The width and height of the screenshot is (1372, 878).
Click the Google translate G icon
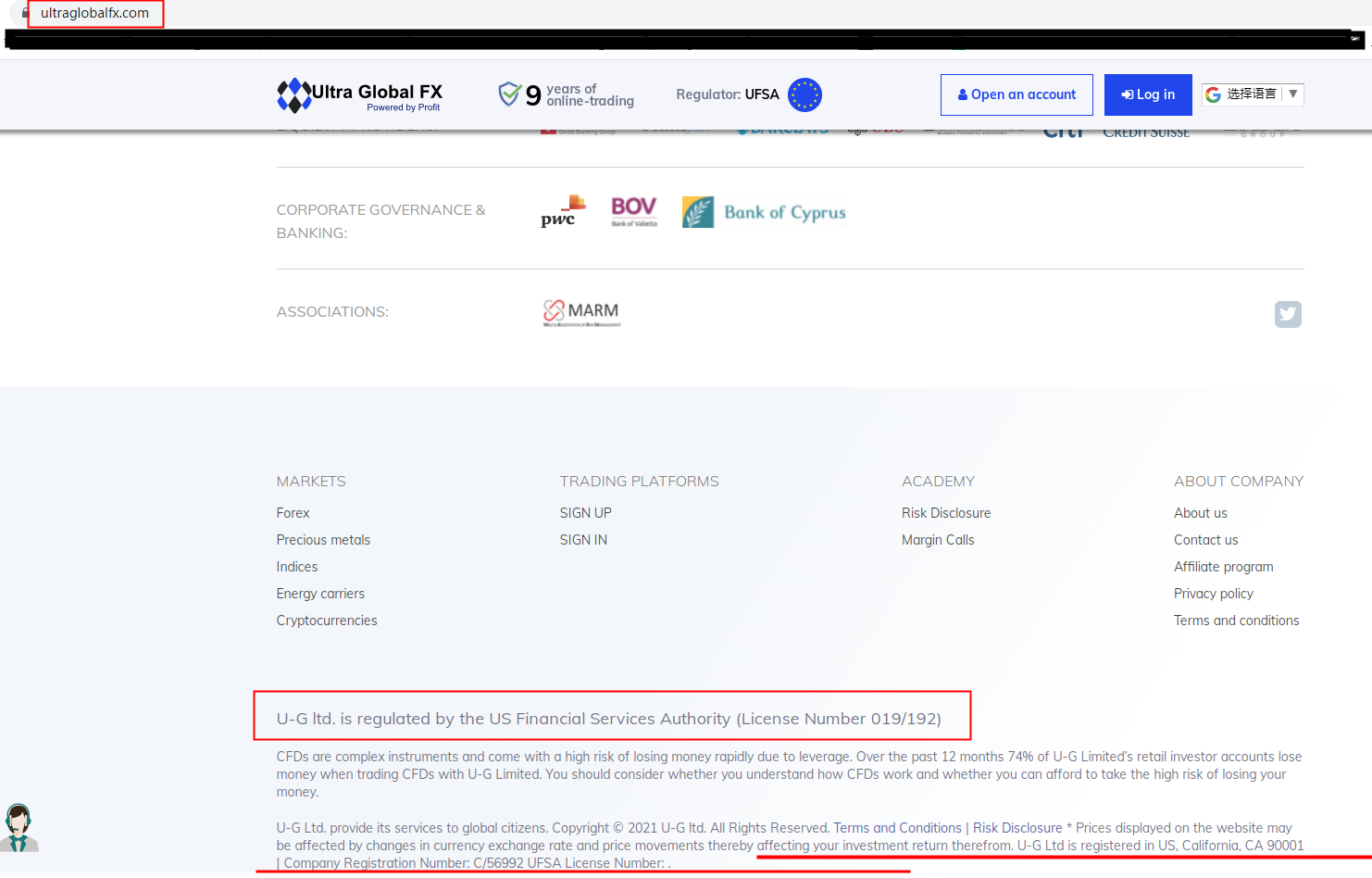pos(1213,94)
